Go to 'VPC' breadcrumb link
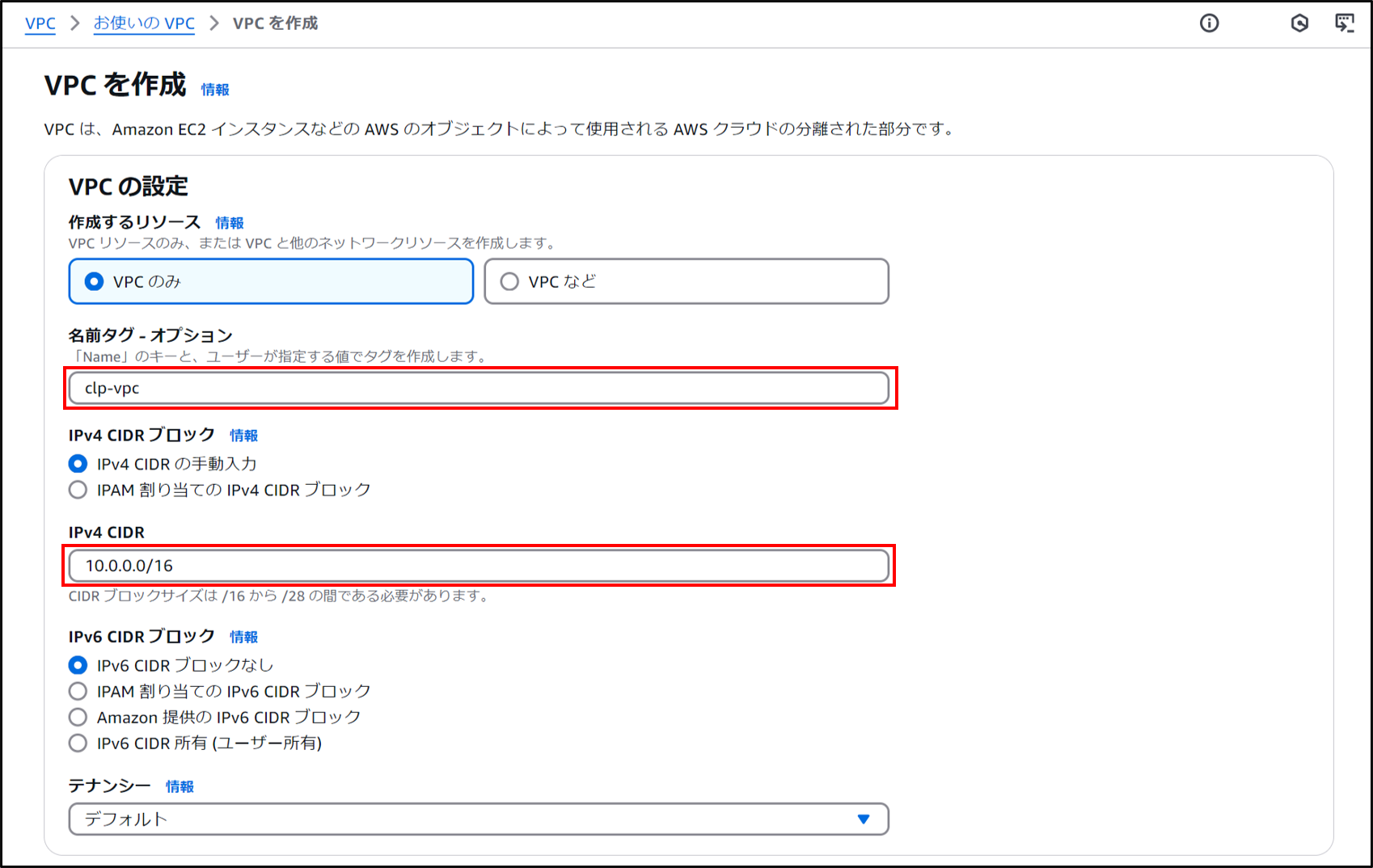This screenshot has height=868, width=1373. pyautogui.click(x=40, y=23)
